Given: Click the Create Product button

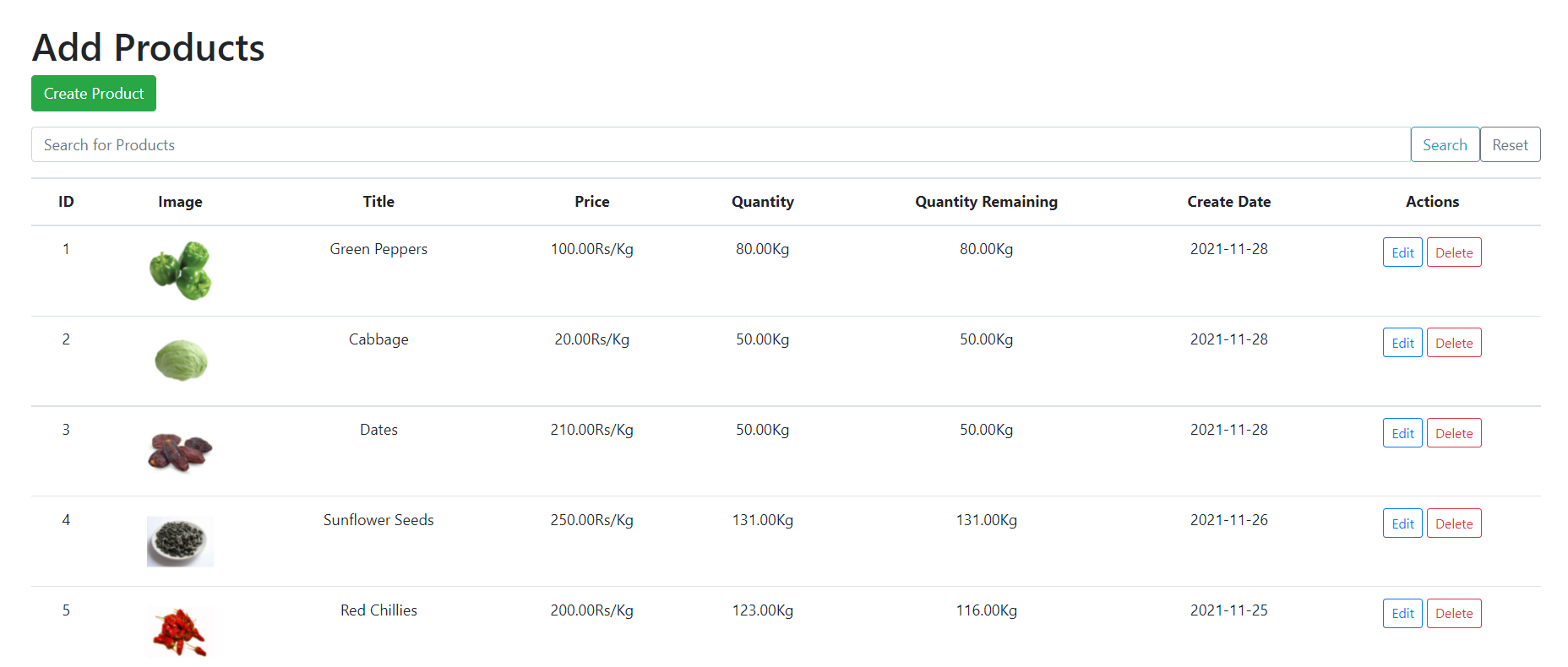Looking at the screenshot, I should (93, 93).
